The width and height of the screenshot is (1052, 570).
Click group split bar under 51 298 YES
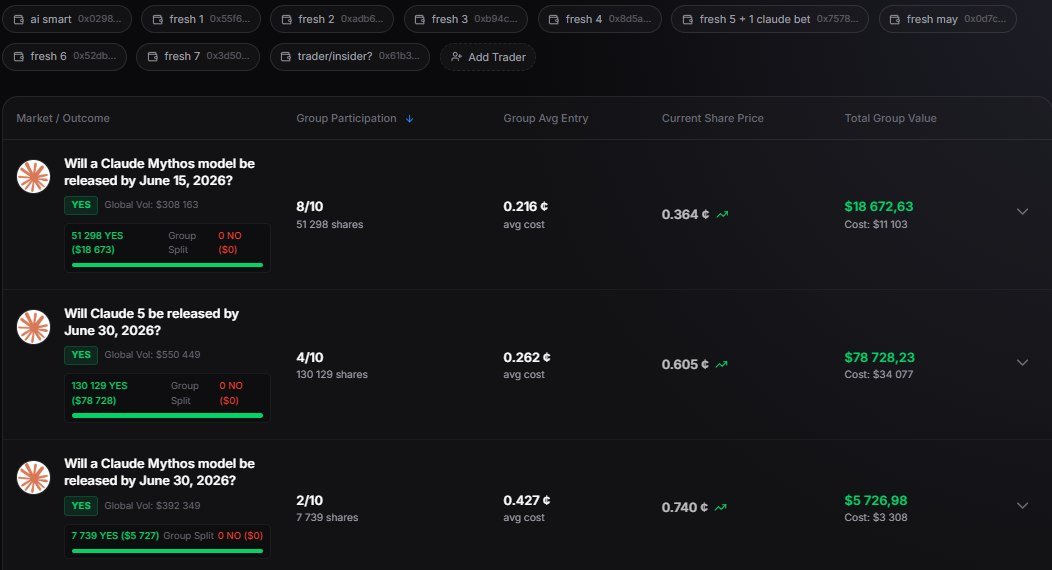(x=167, y=265)
